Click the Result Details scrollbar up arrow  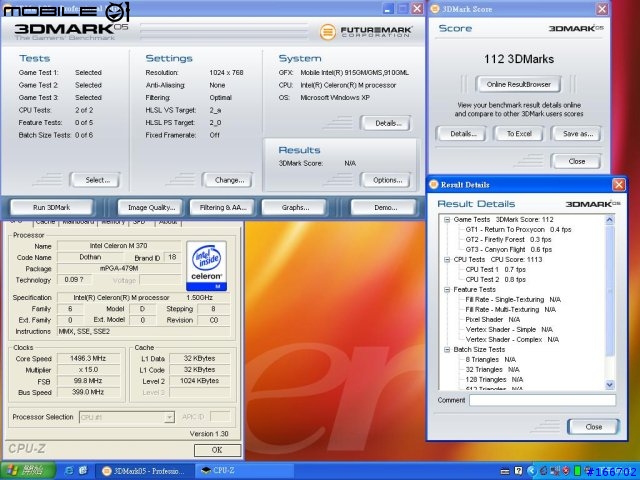(609, 220)
